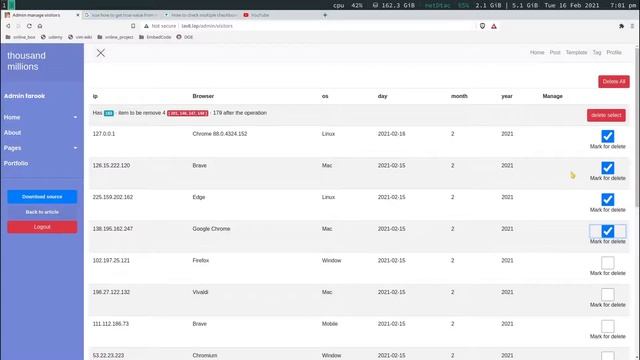Image resolution: width=640 pixels, height=360 pixels.
Task: Uncheck Mark for delete for 225.159.202.162
Action: (x=607, y=200)
